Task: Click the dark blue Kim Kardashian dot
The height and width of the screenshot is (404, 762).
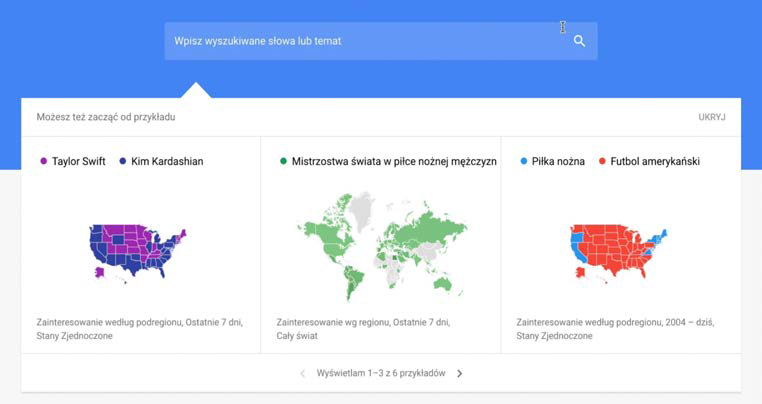Action: pyautogui.click(x=122, y=161)
